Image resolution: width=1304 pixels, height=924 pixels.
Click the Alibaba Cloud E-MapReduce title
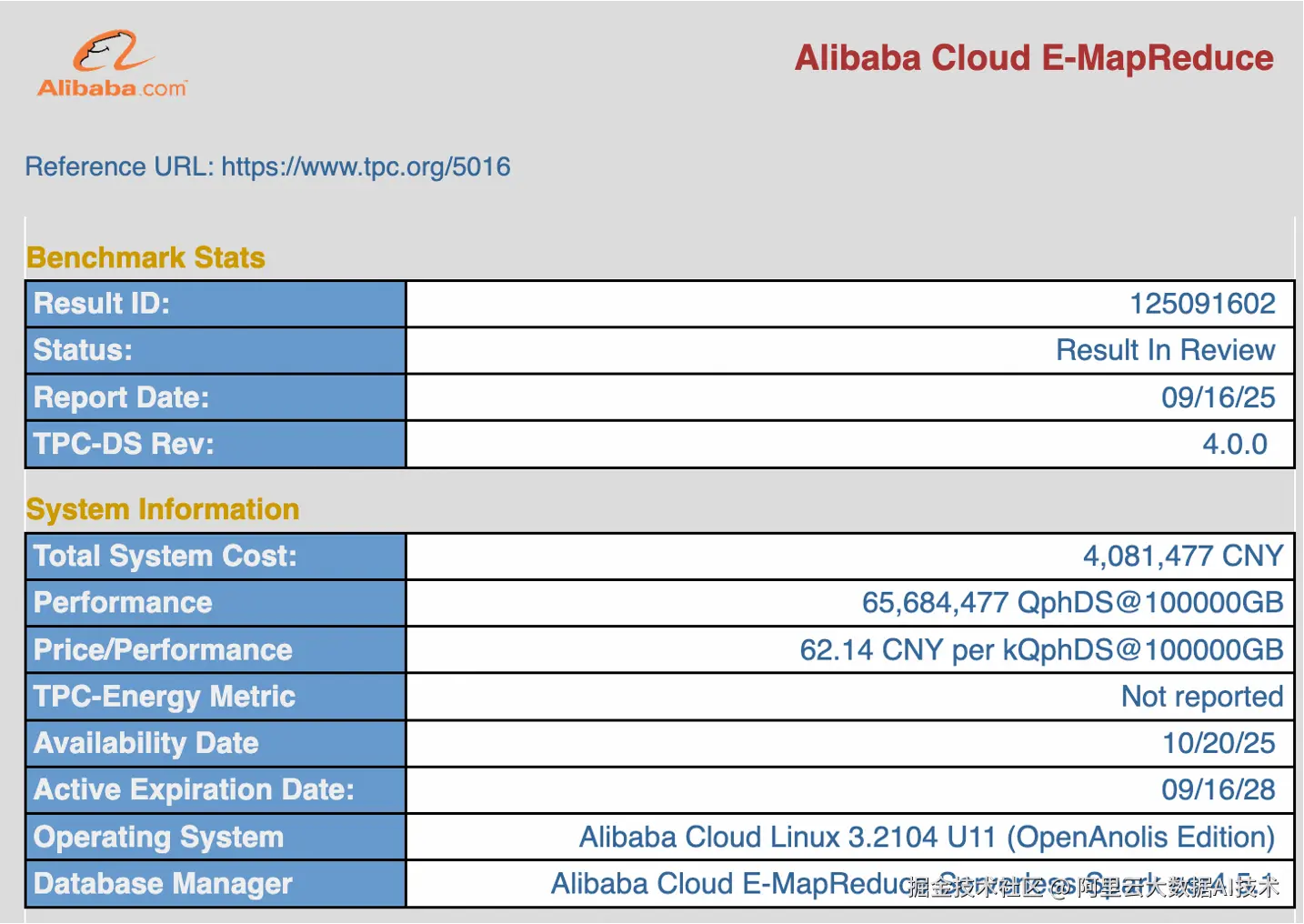(x=1034, y=58)
